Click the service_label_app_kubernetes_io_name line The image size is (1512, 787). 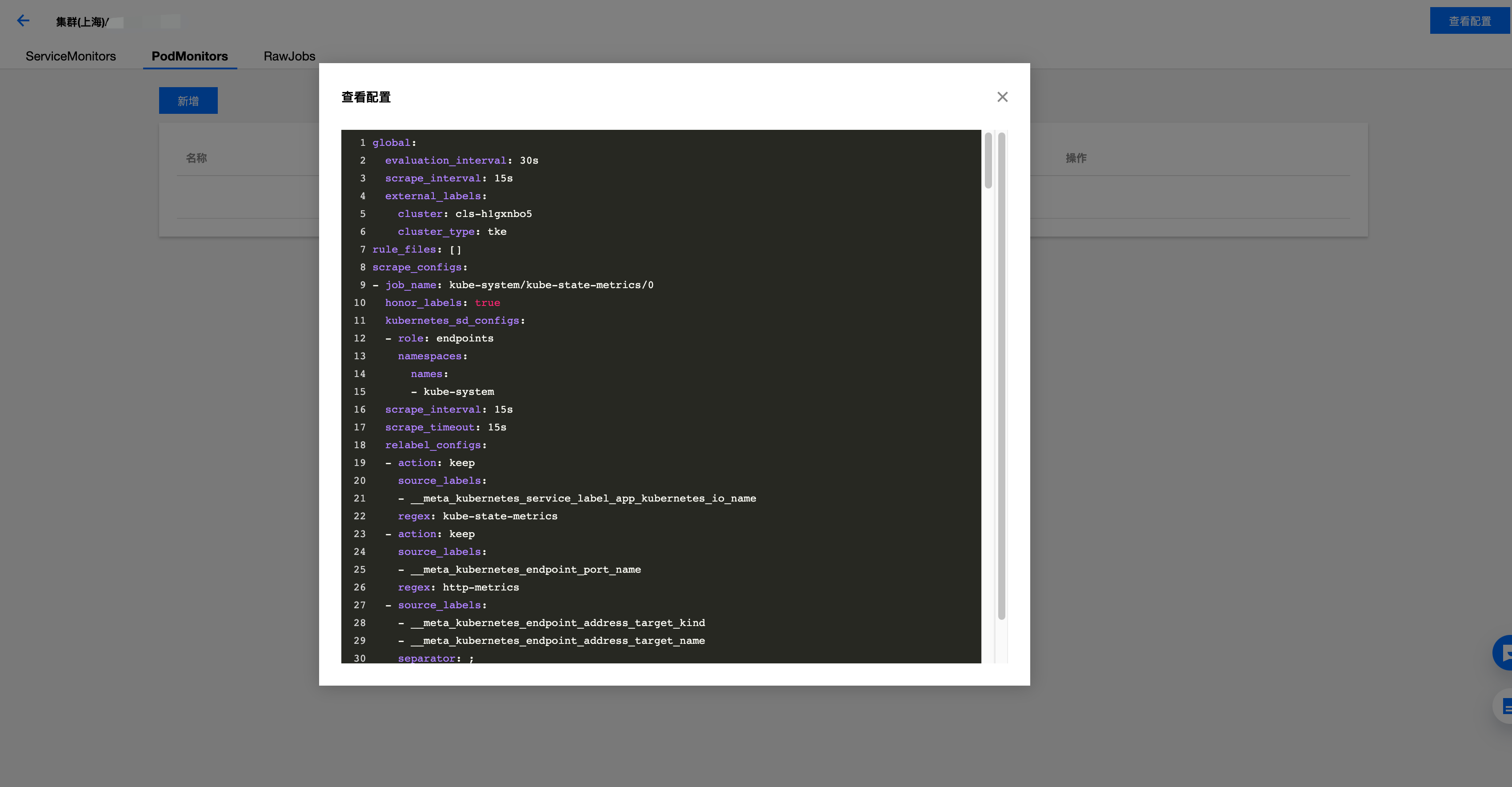pos(577,498)
